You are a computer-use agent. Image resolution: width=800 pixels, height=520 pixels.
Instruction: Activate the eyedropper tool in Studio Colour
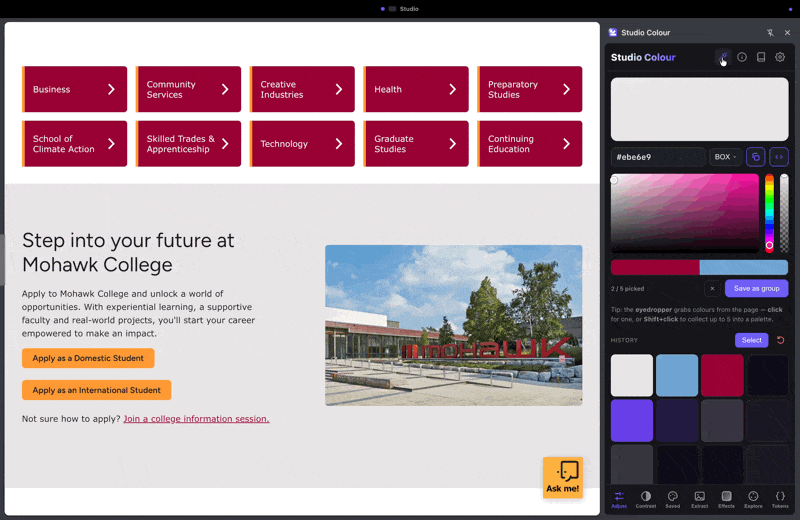click(723, 58)
